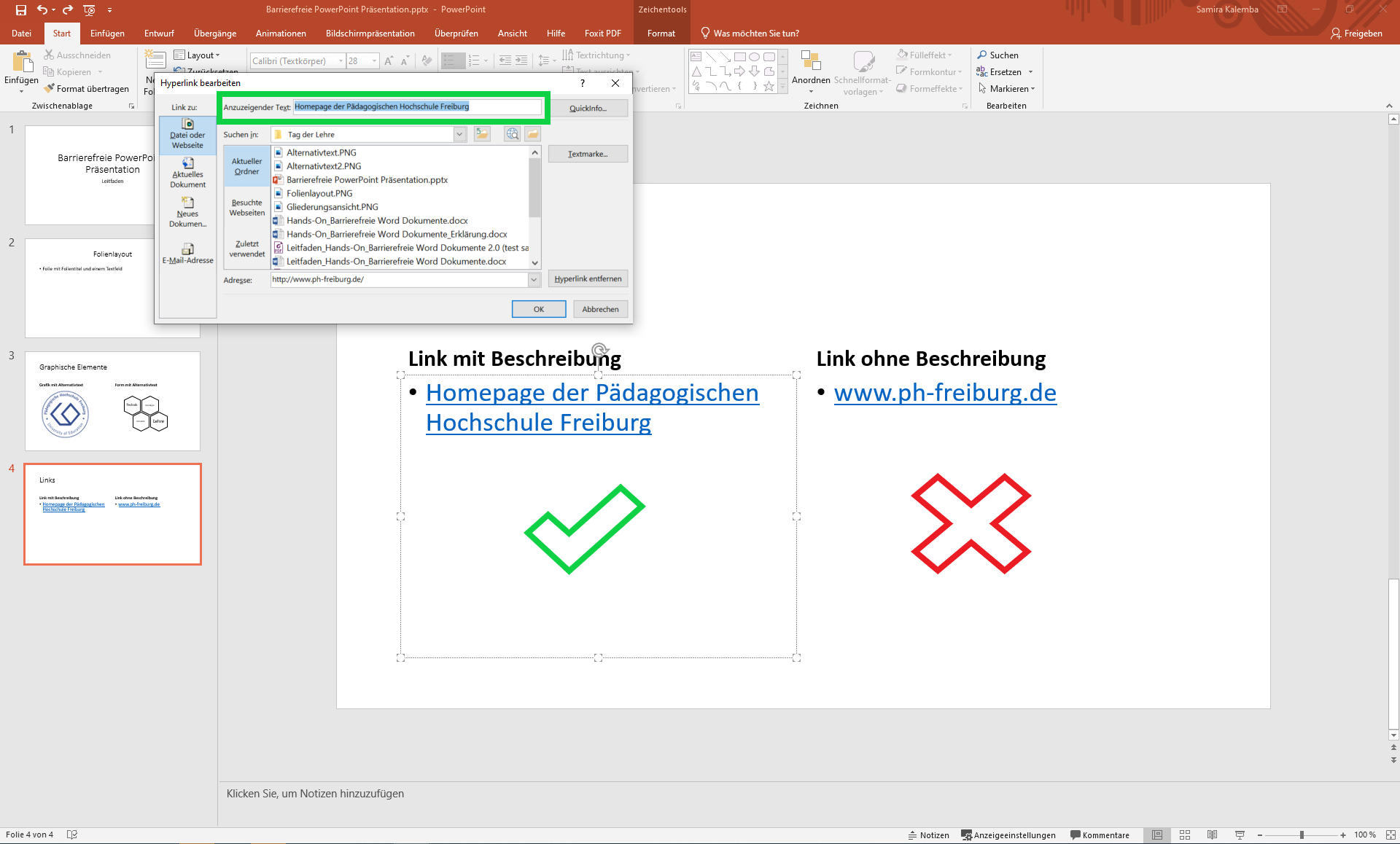1400x844 pixels.
Task: Select Neues Dokument link type
Action: [187, 214]
